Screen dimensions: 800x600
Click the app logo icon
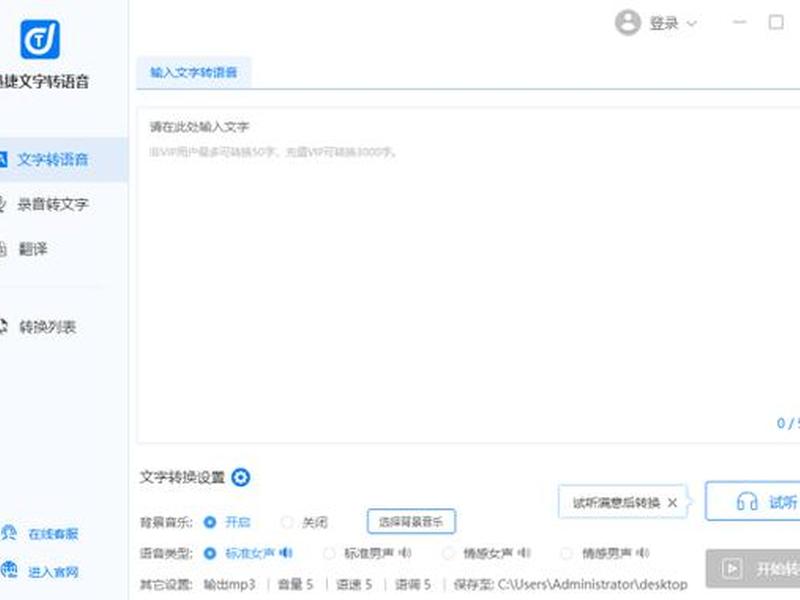40,39
